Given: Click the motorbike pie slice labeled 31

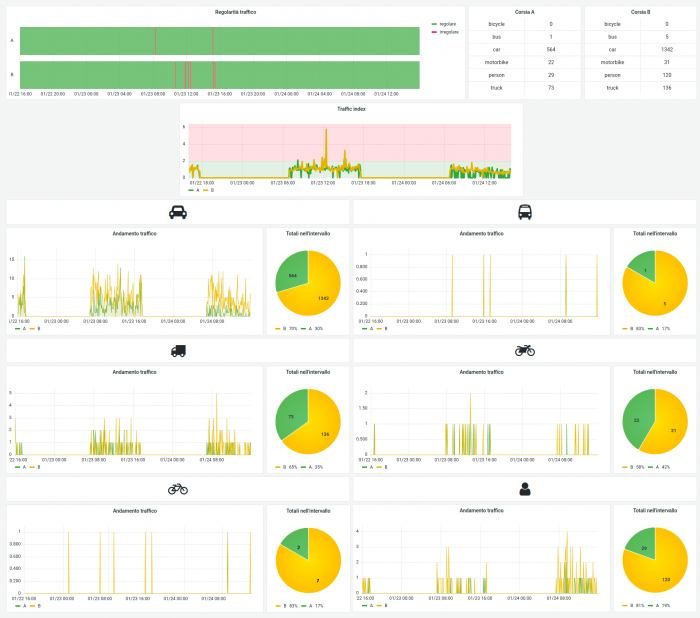Looking at the screenshot, I should point(672,430).
